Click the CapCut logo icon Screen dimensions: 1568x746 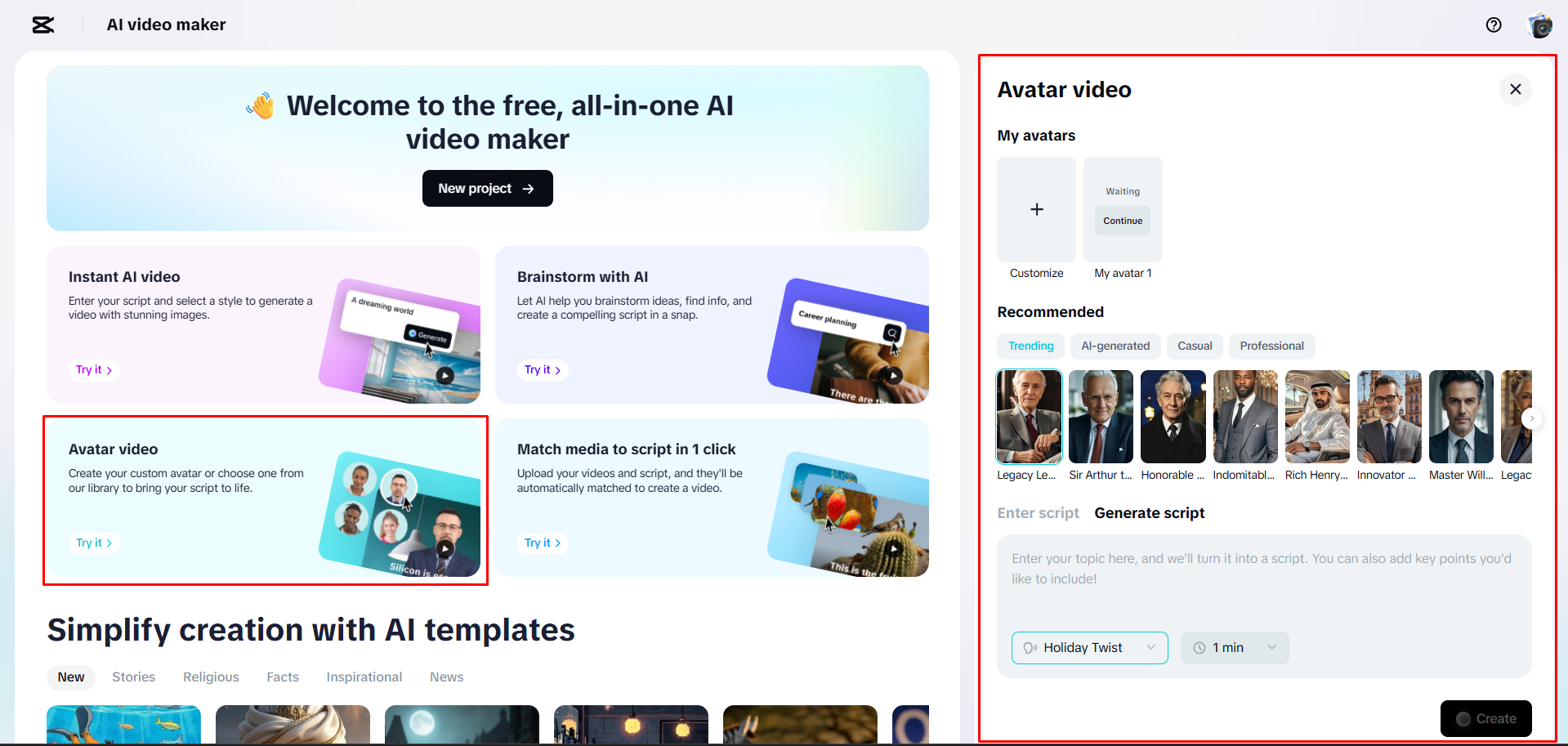coord(42,25)
